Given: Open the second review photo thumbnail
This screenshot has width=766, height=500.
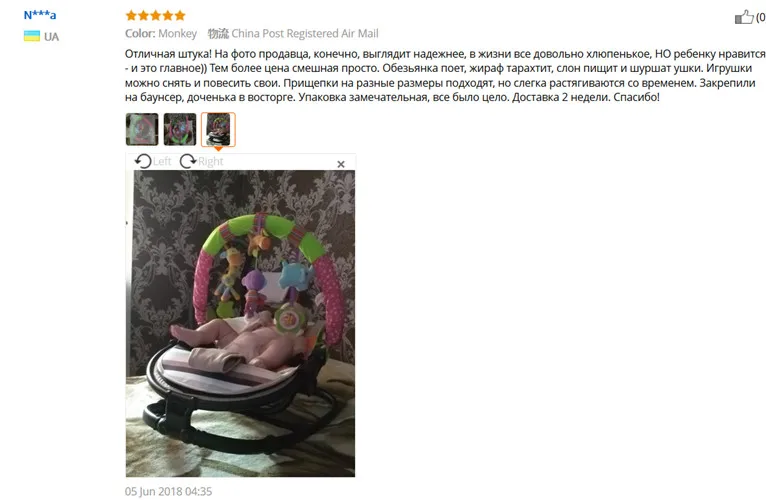Looking at the screenshot, I should pyautogui.click(x=180, y=129).
